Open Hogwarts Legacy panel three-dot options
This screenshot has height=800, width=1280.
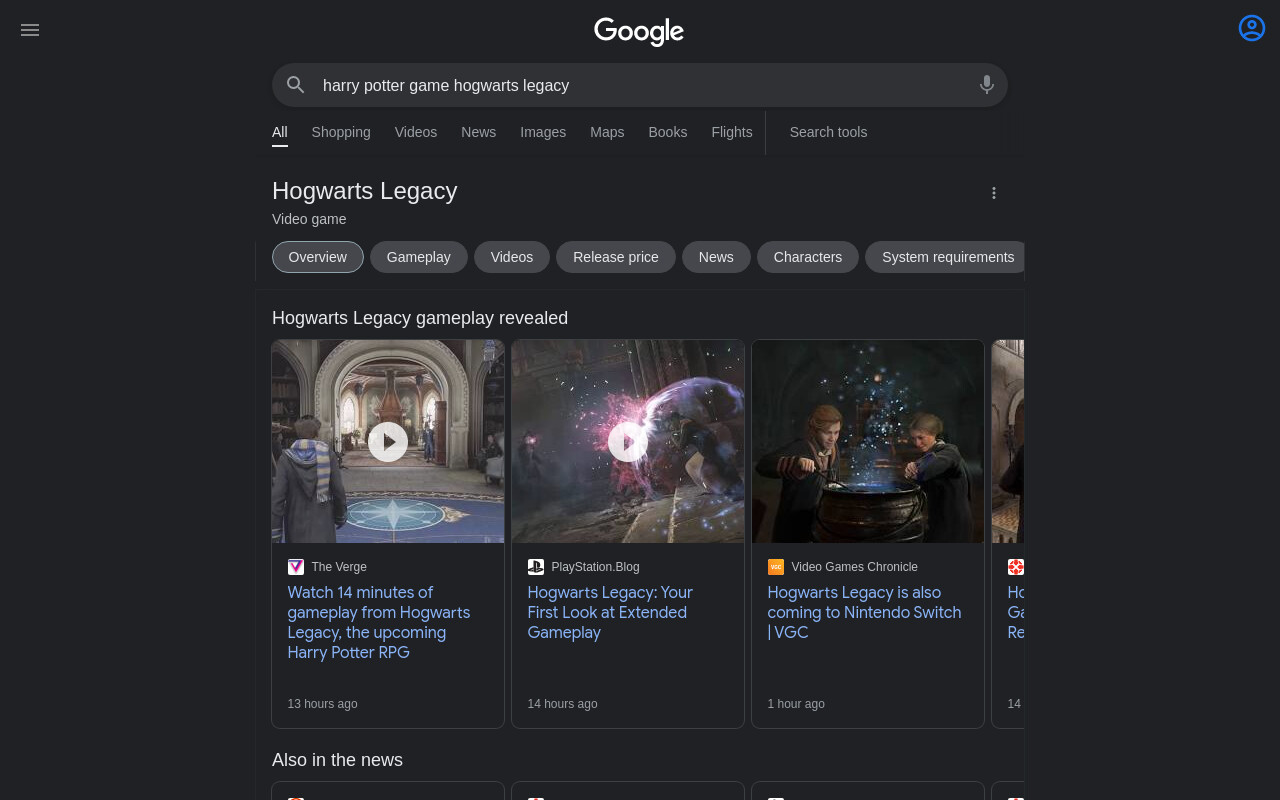pyautogui.click(x=994, y=193)
